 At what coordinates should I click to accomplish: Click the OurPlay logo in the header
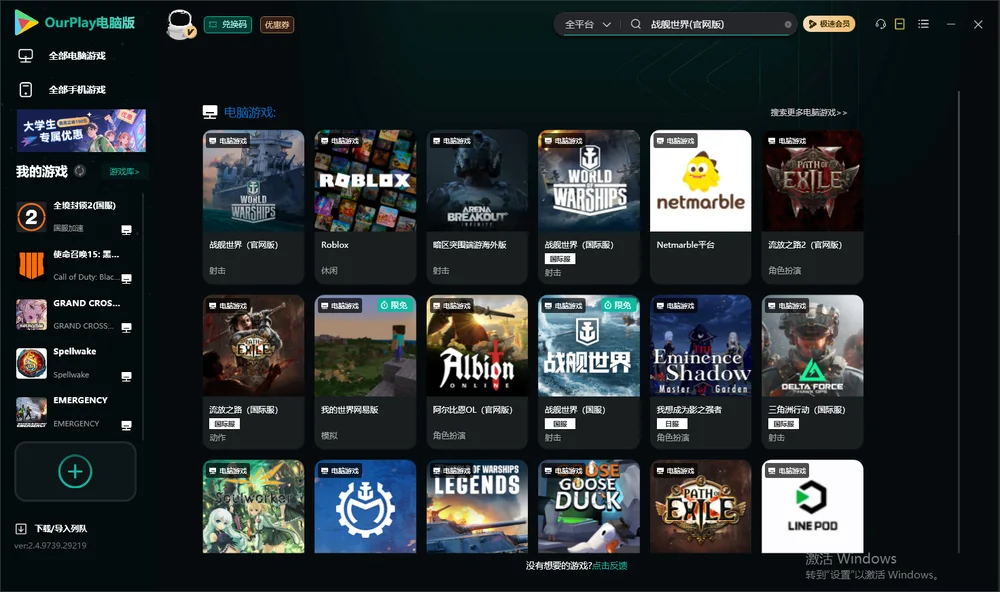coord(75,23)
